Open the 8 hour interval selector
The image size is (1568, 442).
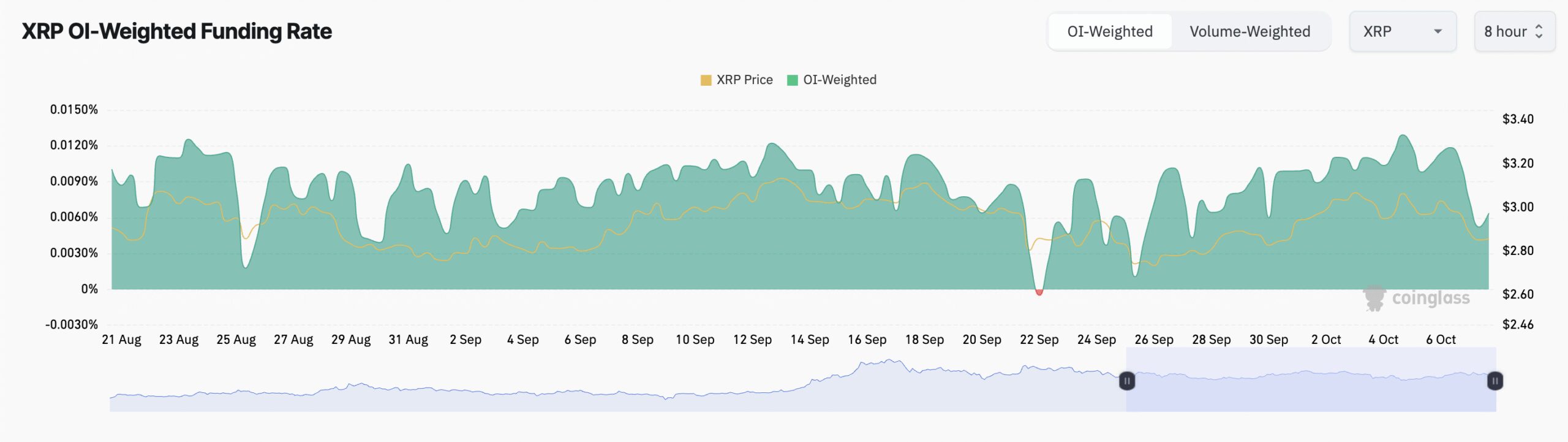click(x=1506, y=31)
